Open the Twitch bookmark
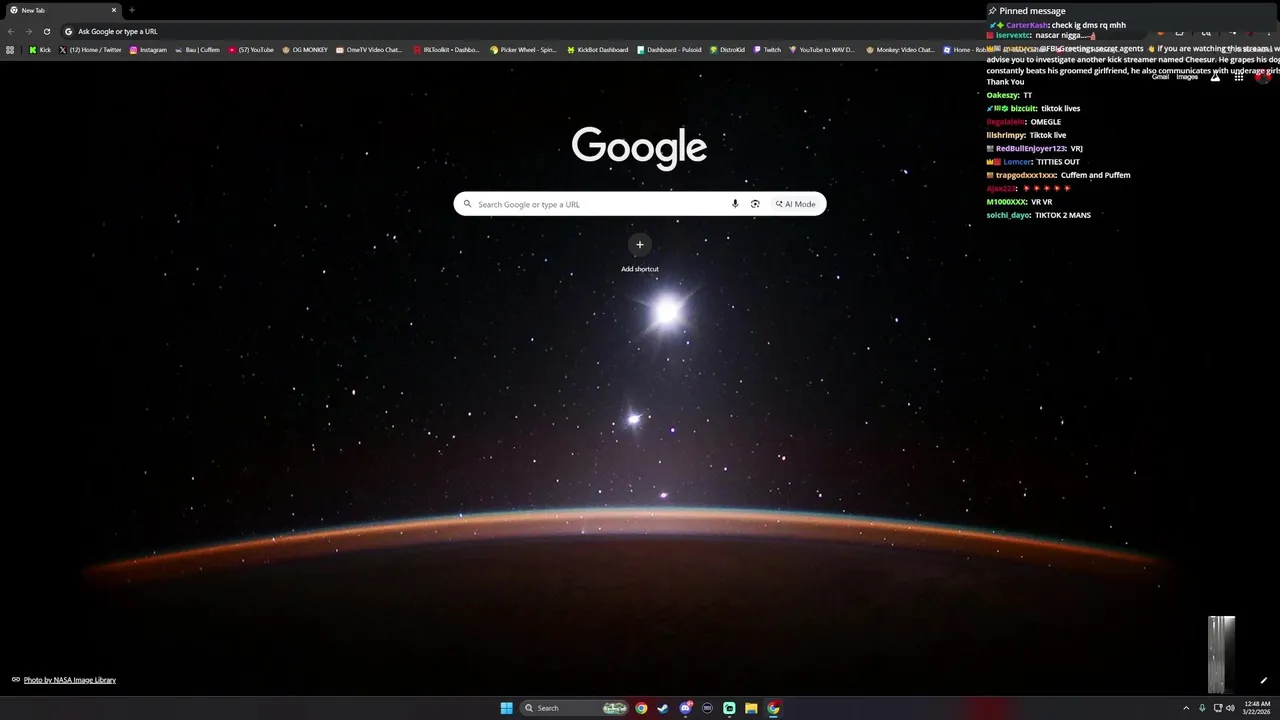 (x=767, y=49)
